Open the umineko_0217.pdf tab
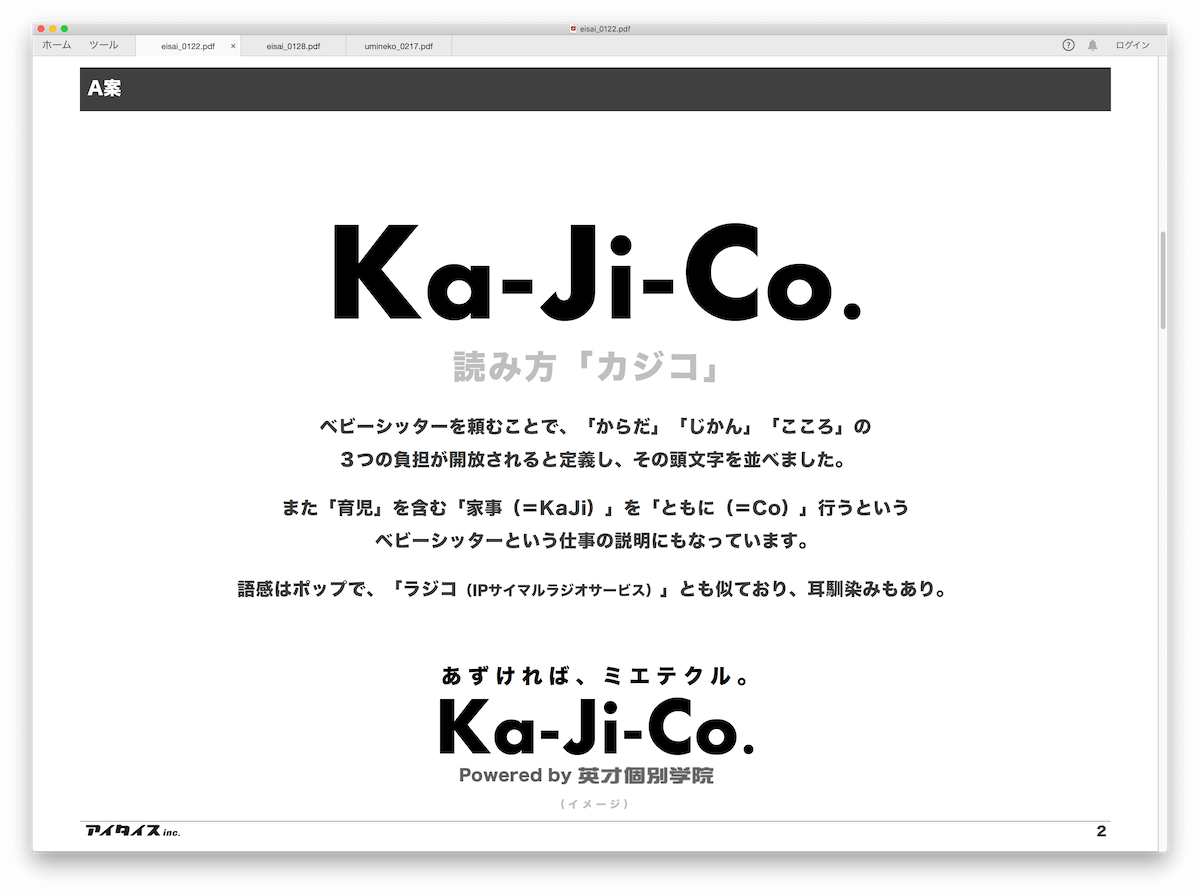This screenshot has height=895, width=1200. (x=398, y=46)
